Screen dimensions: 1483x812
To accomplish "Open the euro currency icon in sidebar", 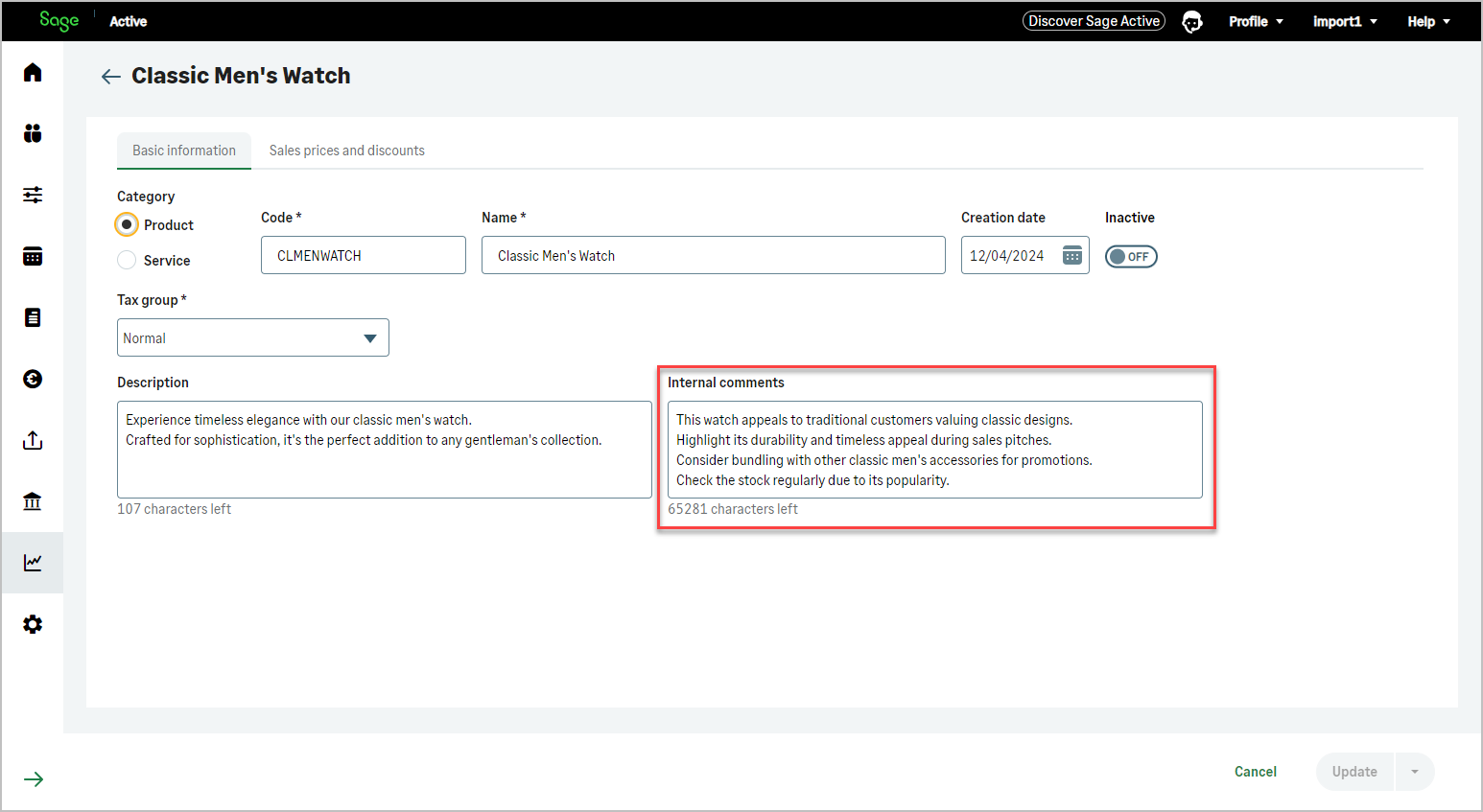I will click(33, 379).
